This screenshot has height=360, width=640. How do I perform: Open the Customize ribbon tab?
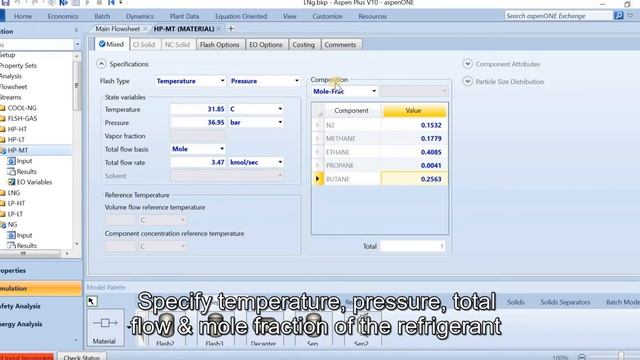pyautogui.click(x=327, y=16)
